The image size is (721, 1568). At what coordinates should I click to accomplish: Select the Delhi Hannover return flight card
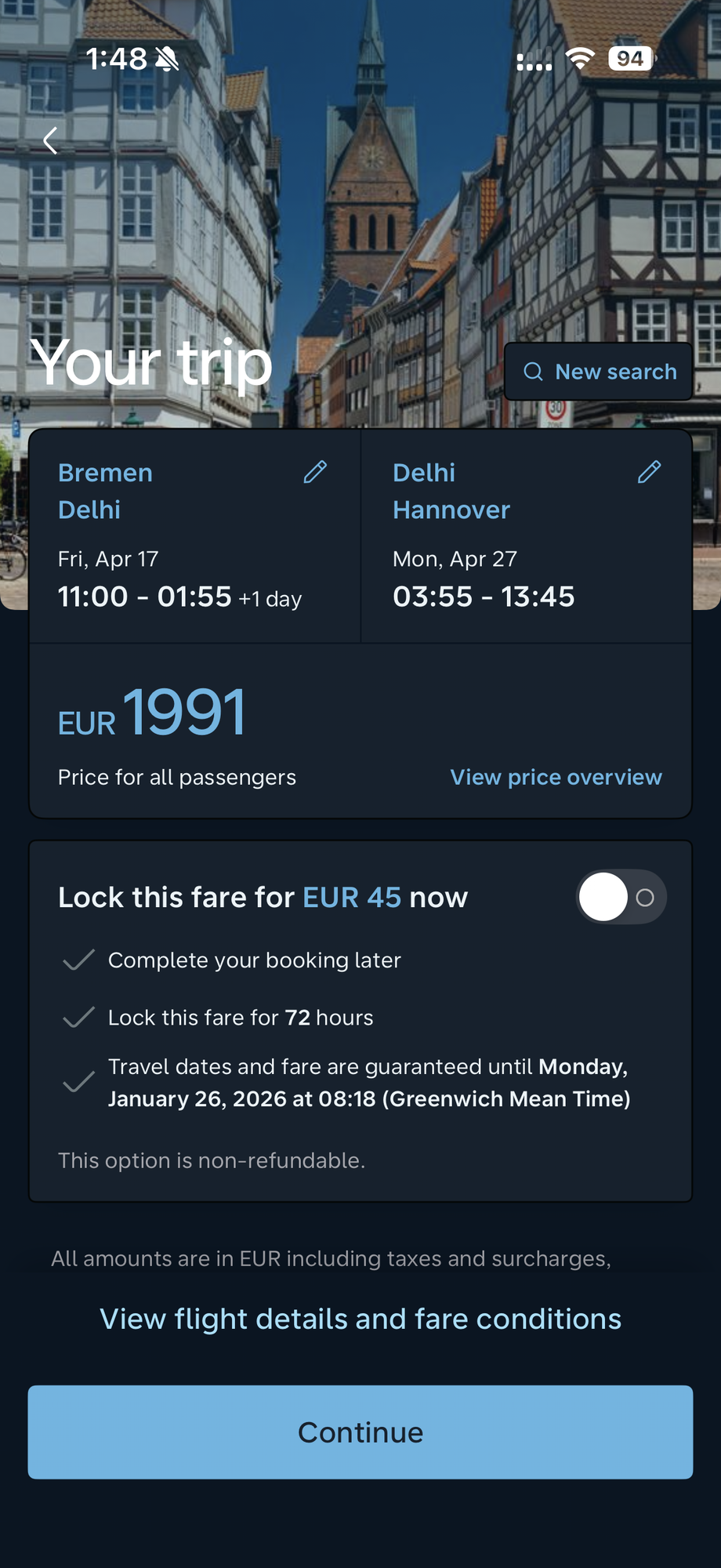[x=527, y=536]
